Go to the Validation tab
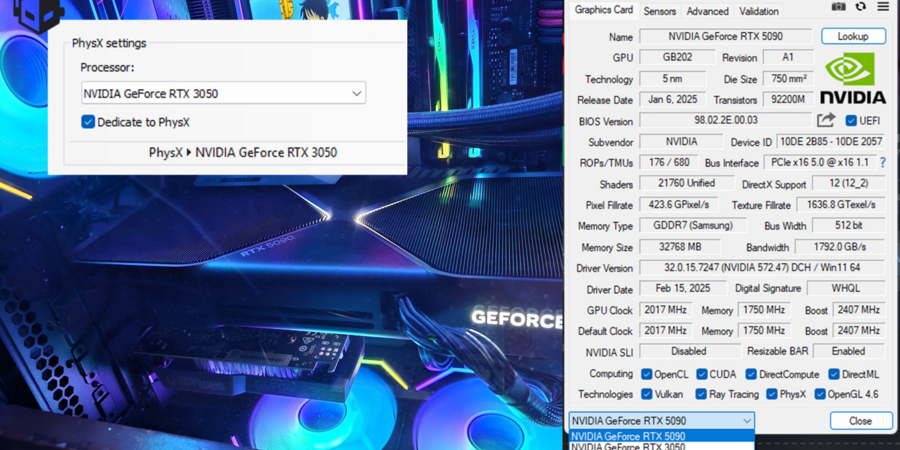The height and width of the screenshot is (450, 900). tap(759, 11)
